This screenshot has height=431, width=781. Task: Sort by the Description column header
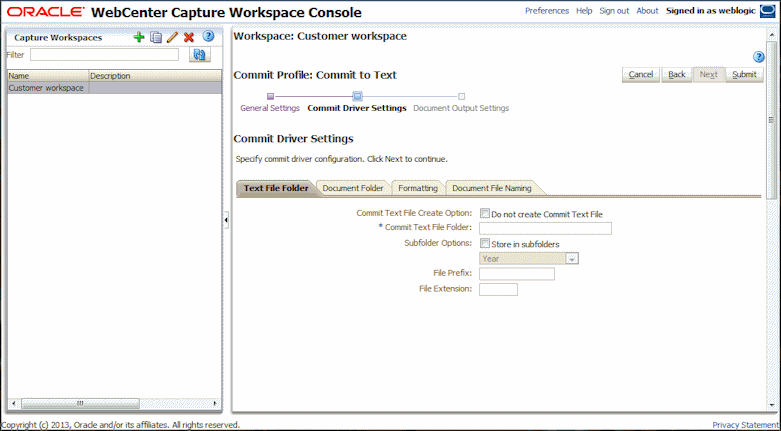pos(155,76)
